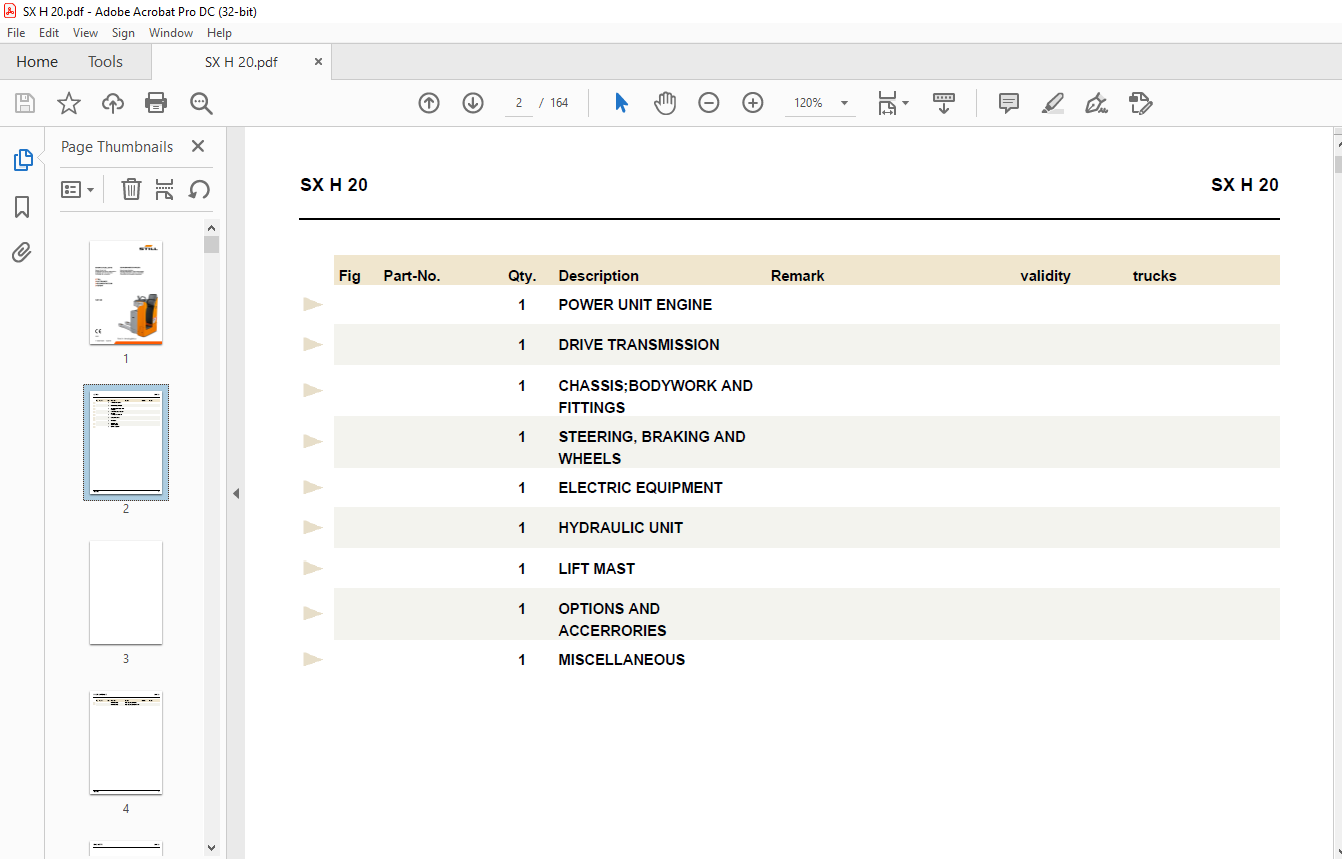Open the Page Thumbnails sidebar icon
The width and height of the screenshot is (1342, 859).
(22, 160)
